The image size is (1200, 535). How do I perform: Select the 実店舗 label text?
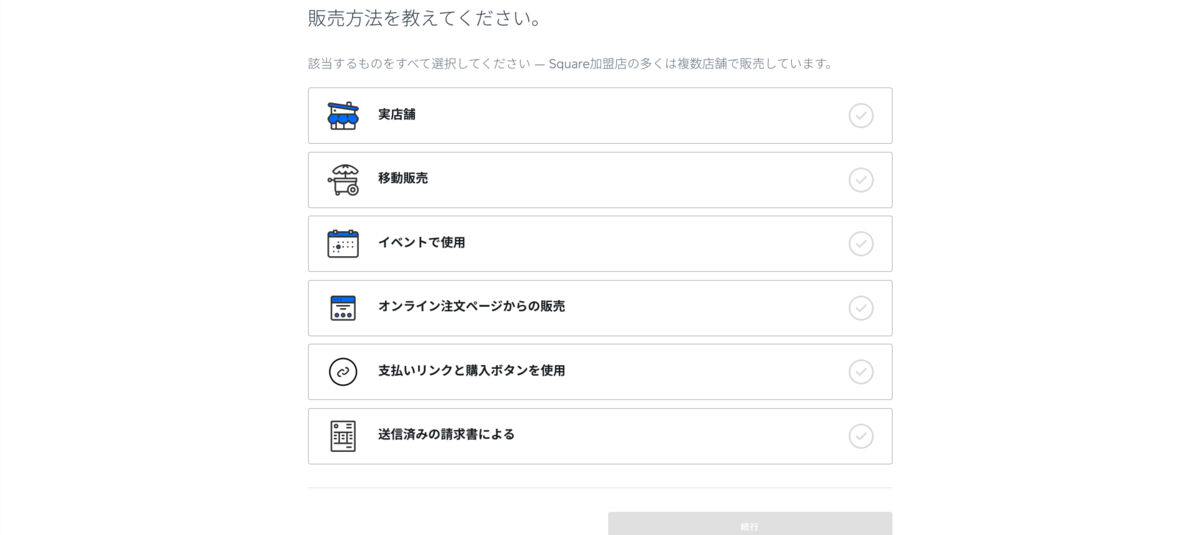point(397,115)
